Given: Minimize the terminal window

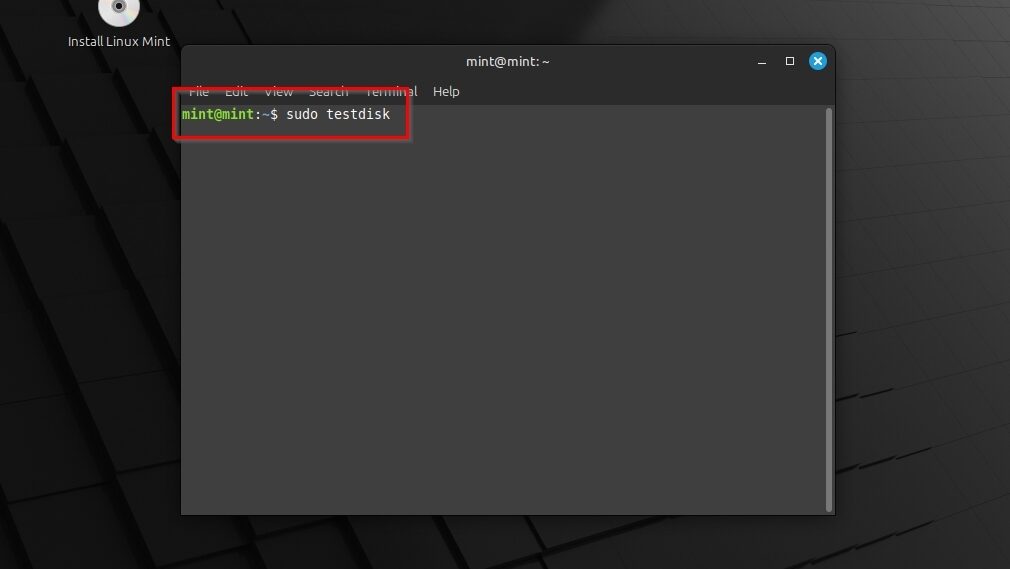Looking at the screenshot, I should click(761, 61).
